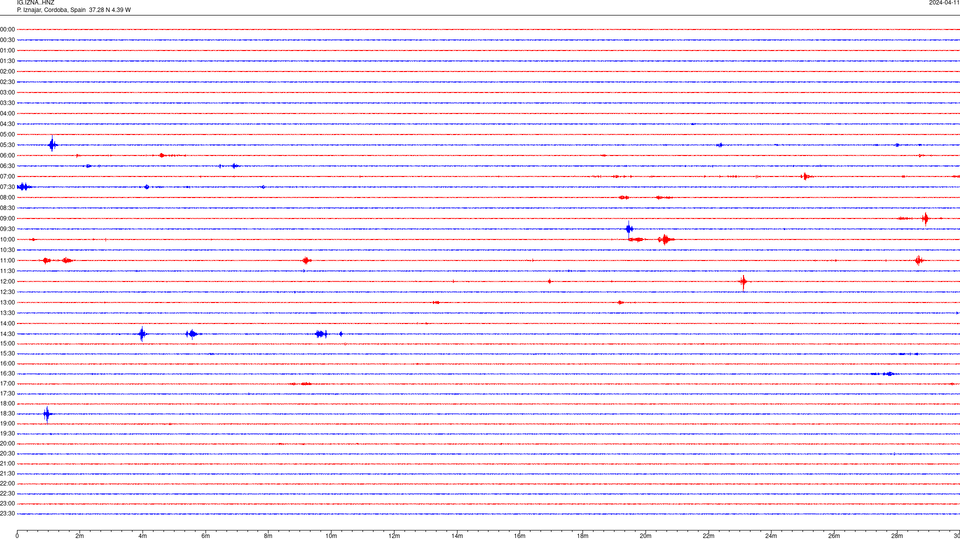Click the 17:00 row label
This screenshot has width=960, height=540.
(7, 384)
